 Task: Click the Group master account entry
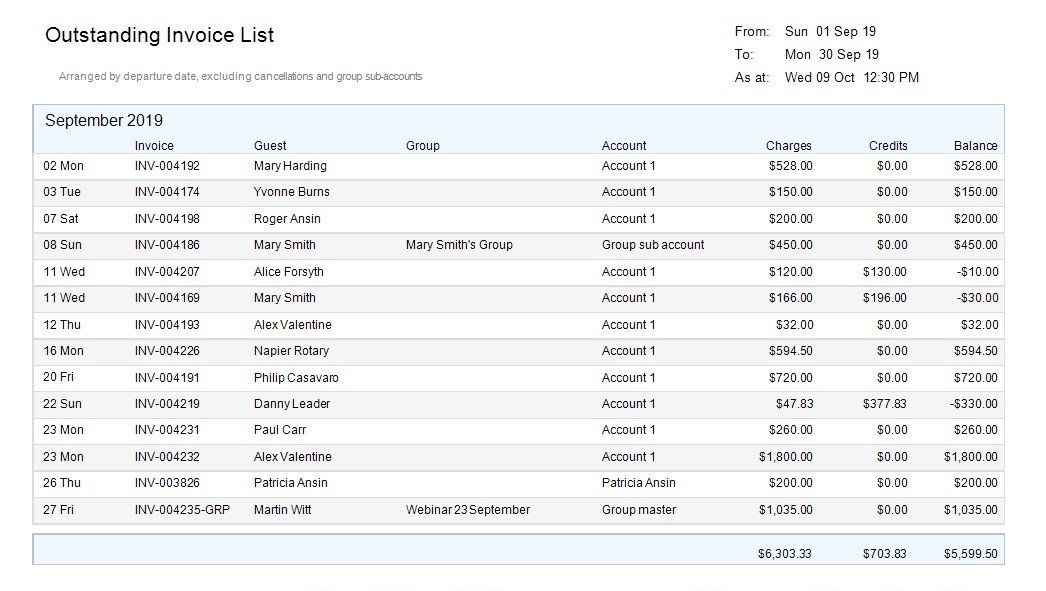click(x=639, y=510)
